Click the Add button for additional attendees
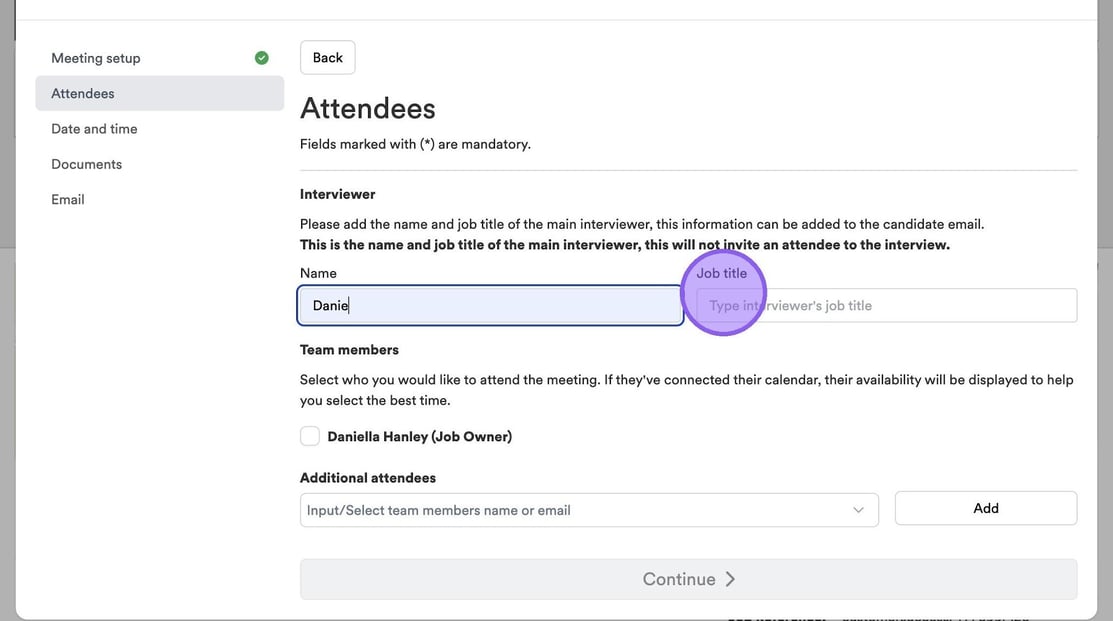1113x621 pixels. click(985, 508)
